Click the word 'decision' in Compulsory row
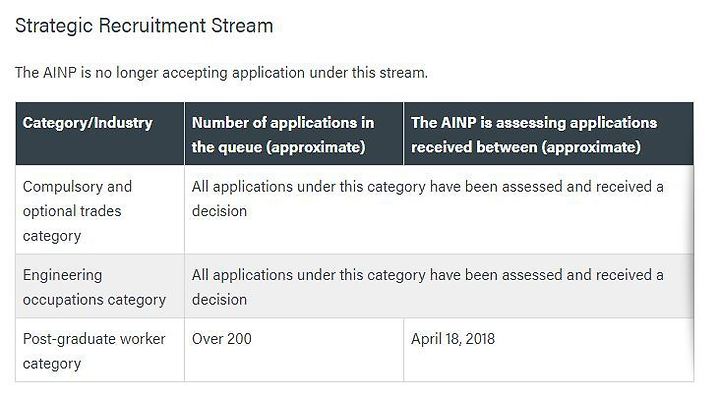The width and height of the screenshot is (720, 397). pyautogui.click(x=219, y=211)
